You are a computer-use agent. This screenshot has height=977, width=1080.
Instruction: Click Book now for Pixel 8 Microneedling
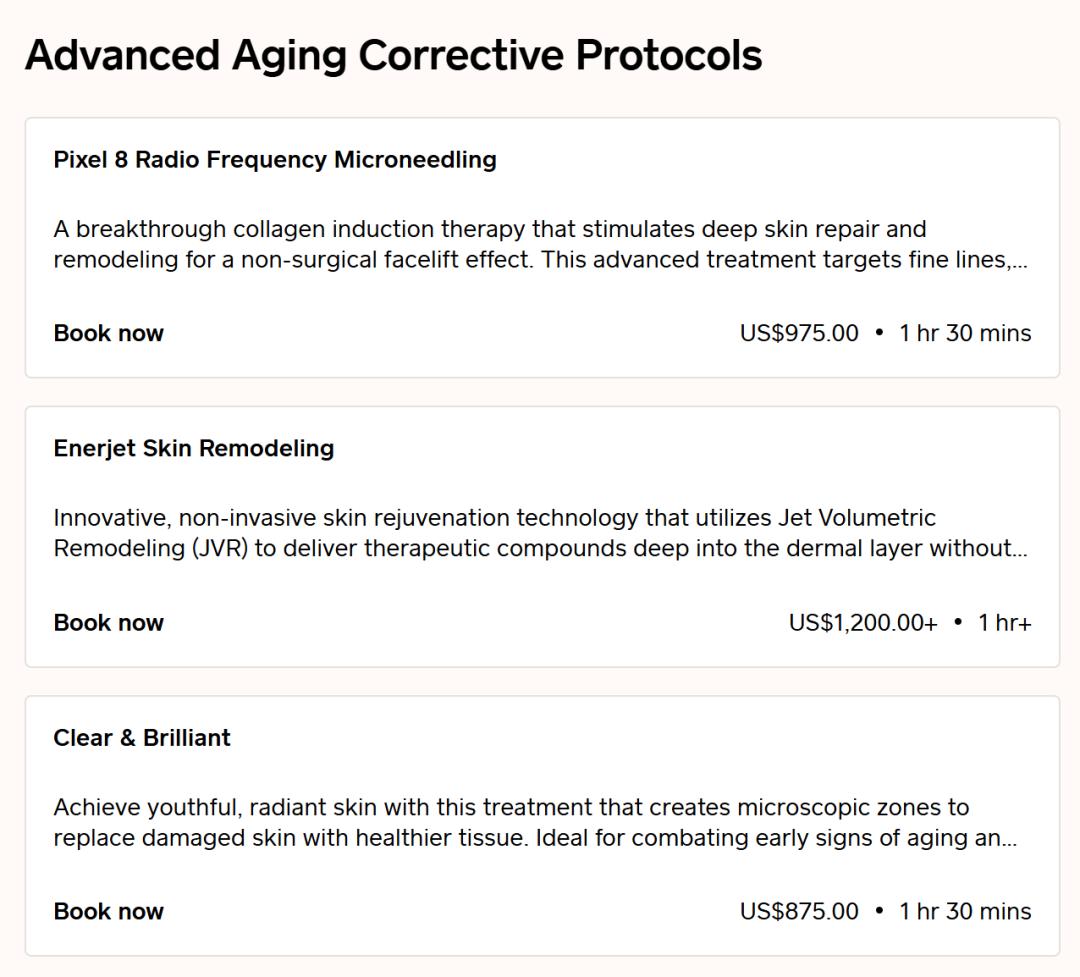click(x=108, y=333)
